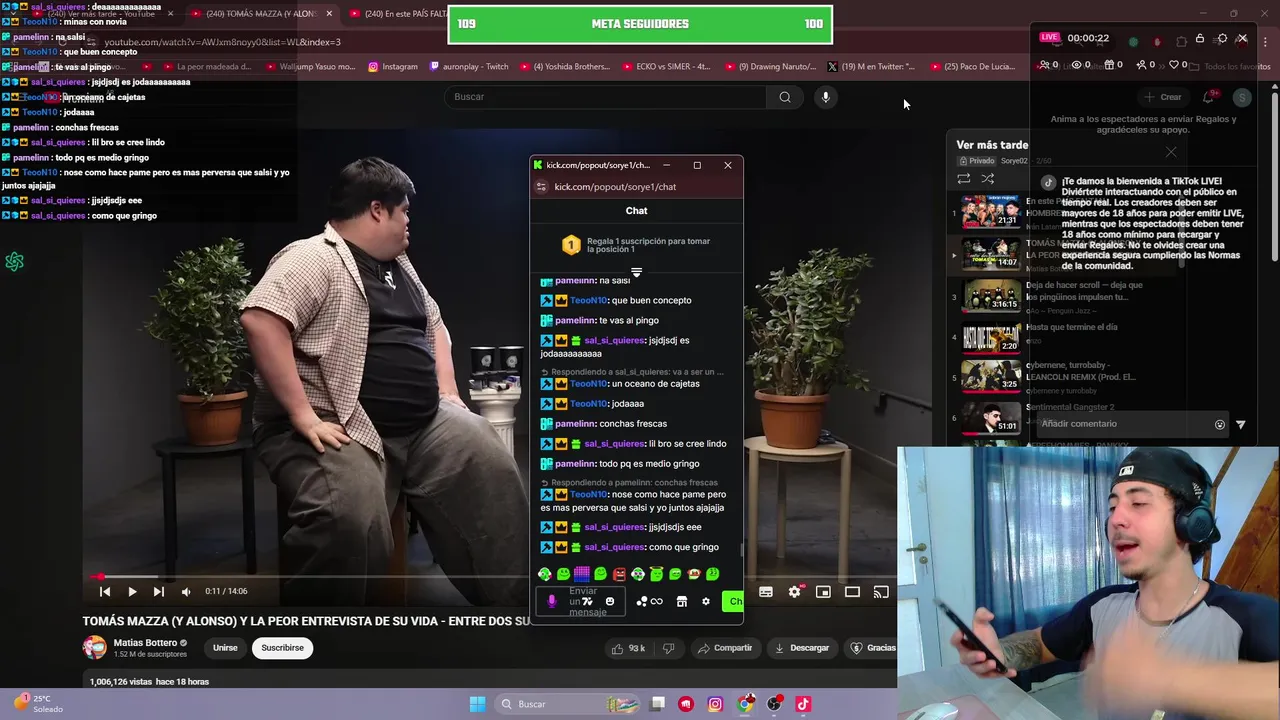Open YouTube notifications bell
The height and width of the screenshot is (720, 1280).
point(1209,97)
